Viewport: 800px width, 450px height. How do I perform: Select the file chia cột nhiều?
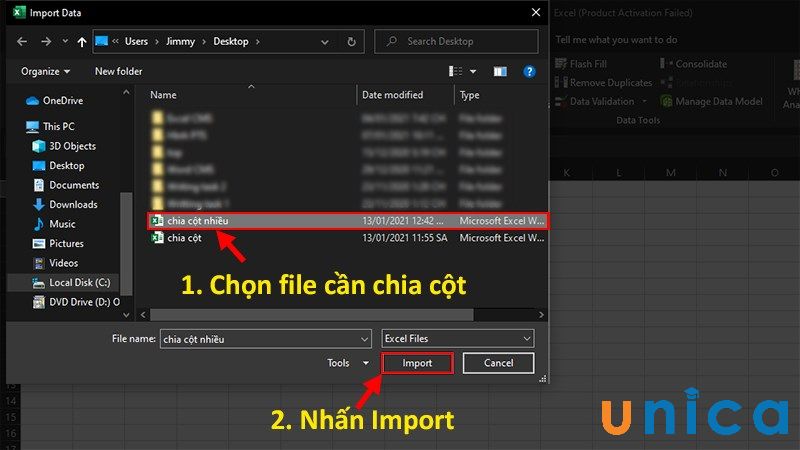(x=347, y=221)
